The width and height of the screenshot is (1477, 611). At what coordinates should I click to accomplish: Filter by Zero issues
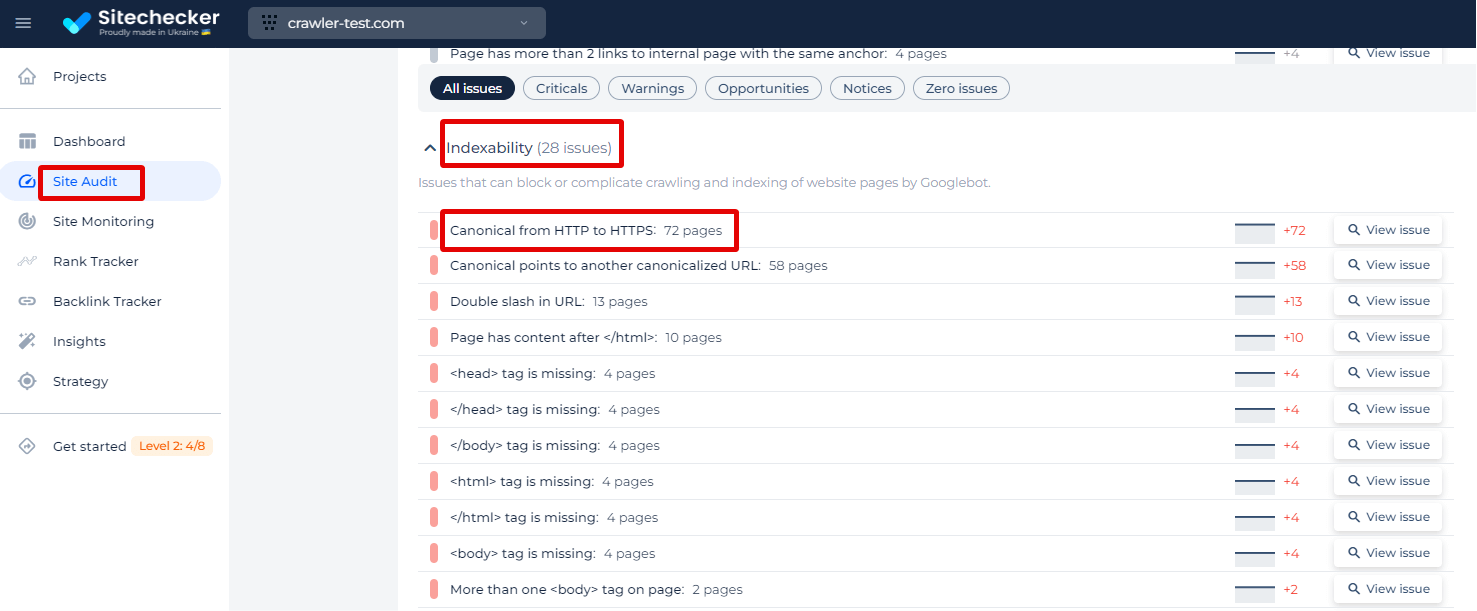click(x=962, y=88)
